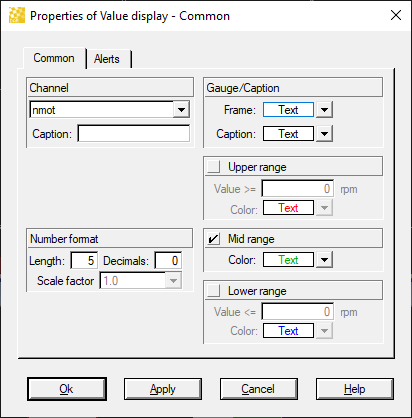Click the Apply button

(163, 389)
